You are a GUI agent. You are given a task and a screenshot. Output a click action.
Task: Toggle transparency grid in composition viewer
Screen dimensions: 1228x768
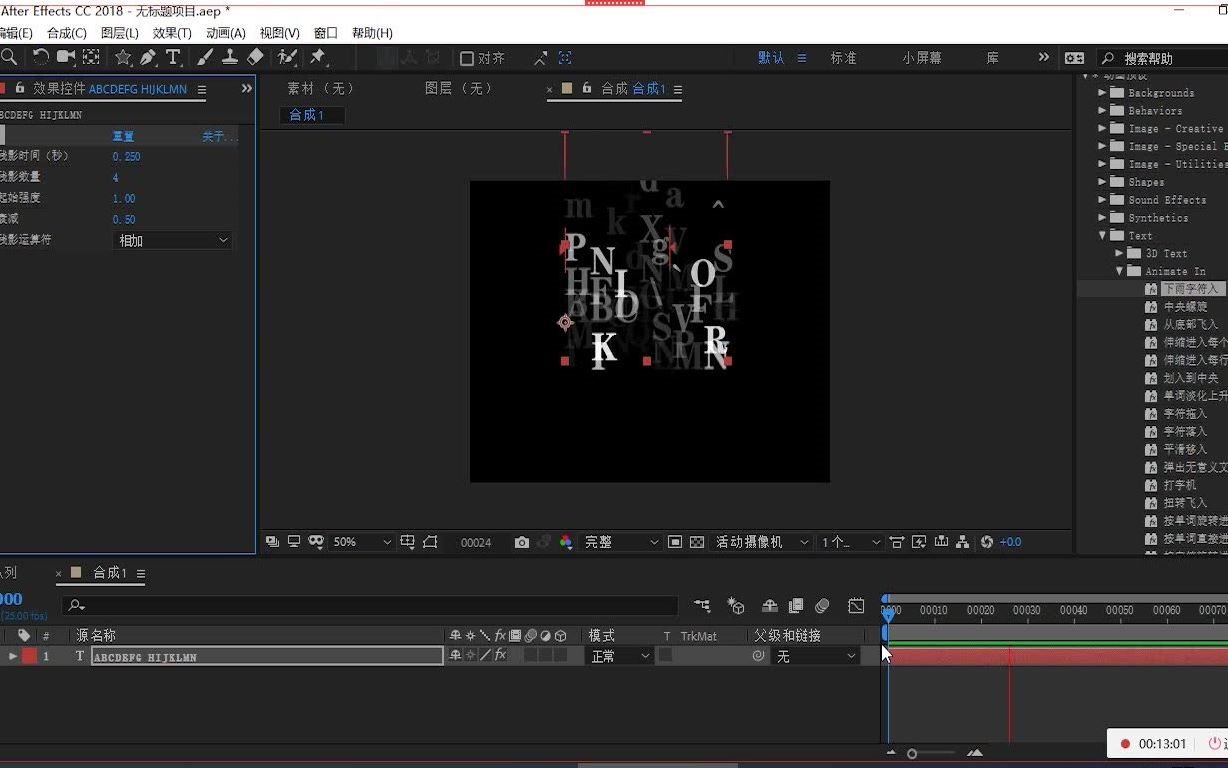click(x=697, y=542)
